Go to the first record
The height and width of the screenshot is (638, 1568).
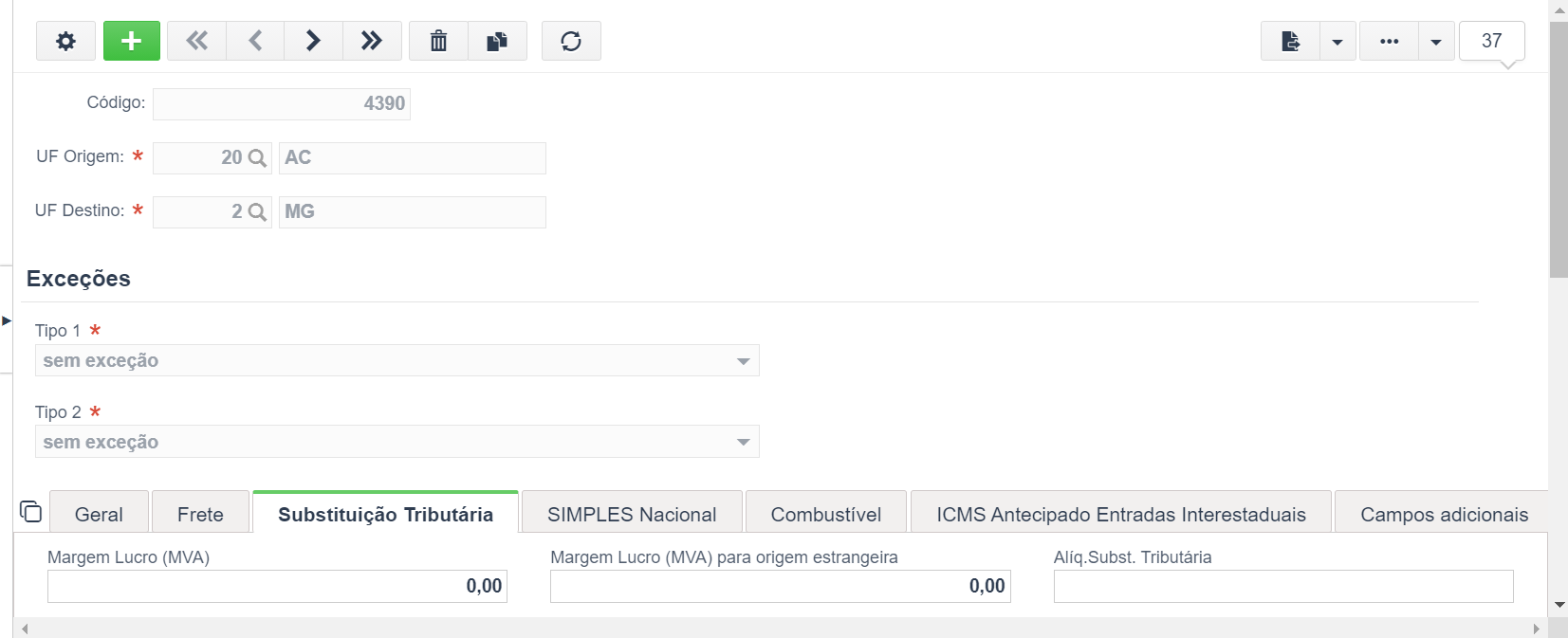click(196, 41)
